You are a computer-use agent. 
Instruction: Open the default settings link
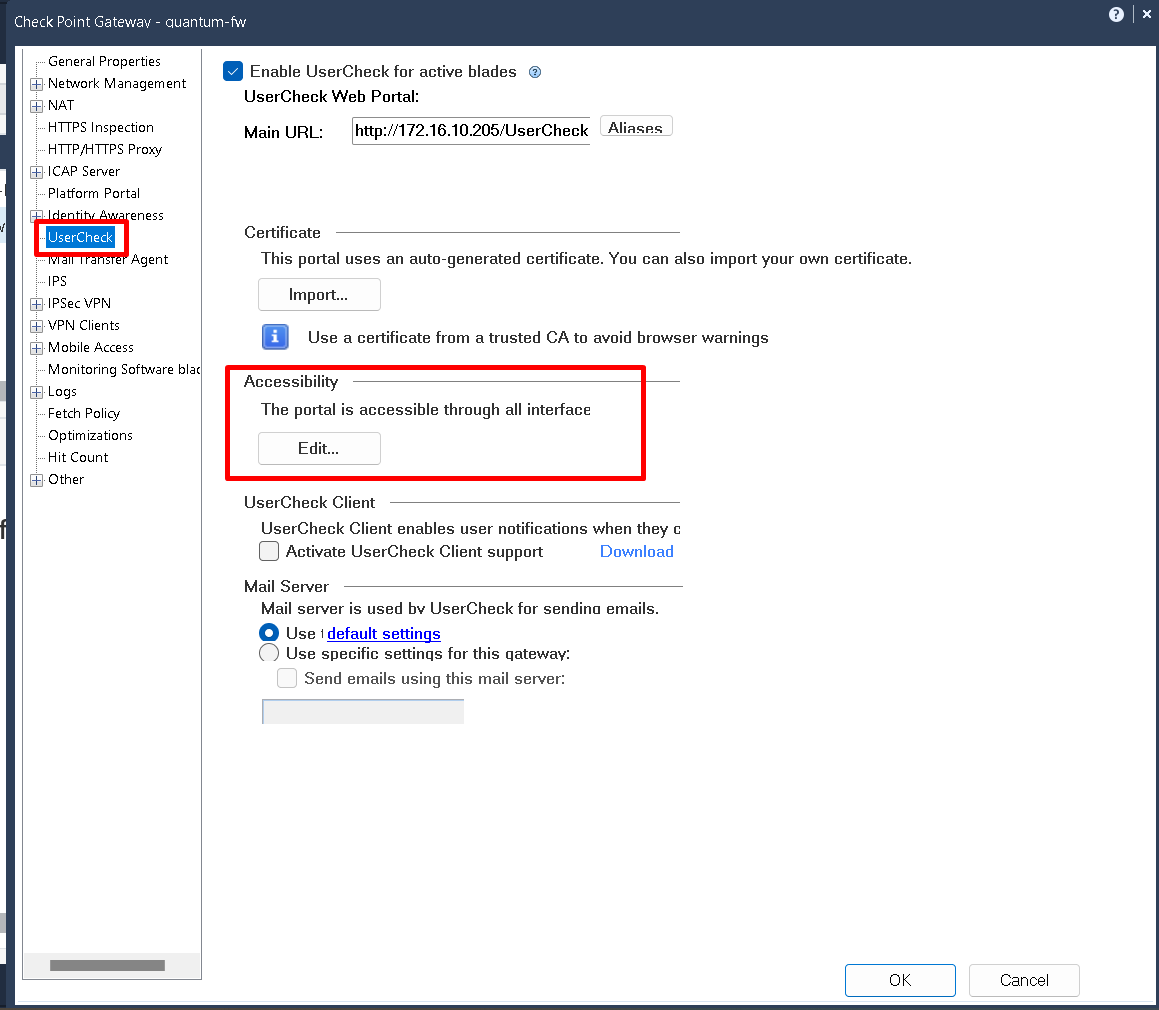(x=383, y=634)
